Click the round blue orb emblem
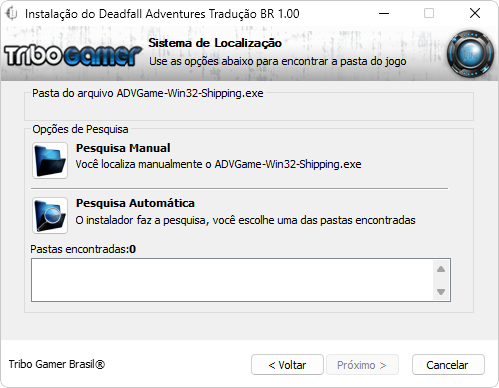The height and width of the screenshot is (388, 499). (x=470, y=54)
